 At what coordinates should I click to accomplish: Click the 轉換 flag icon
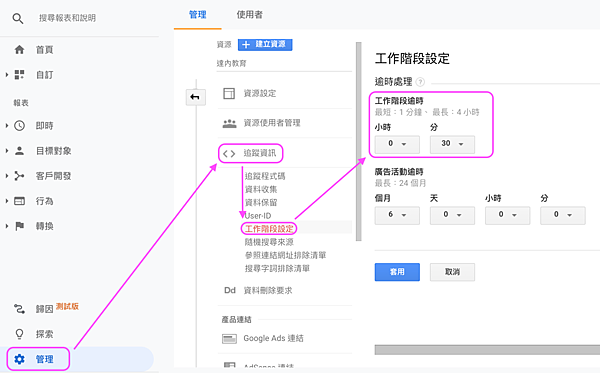coord(20,226)
